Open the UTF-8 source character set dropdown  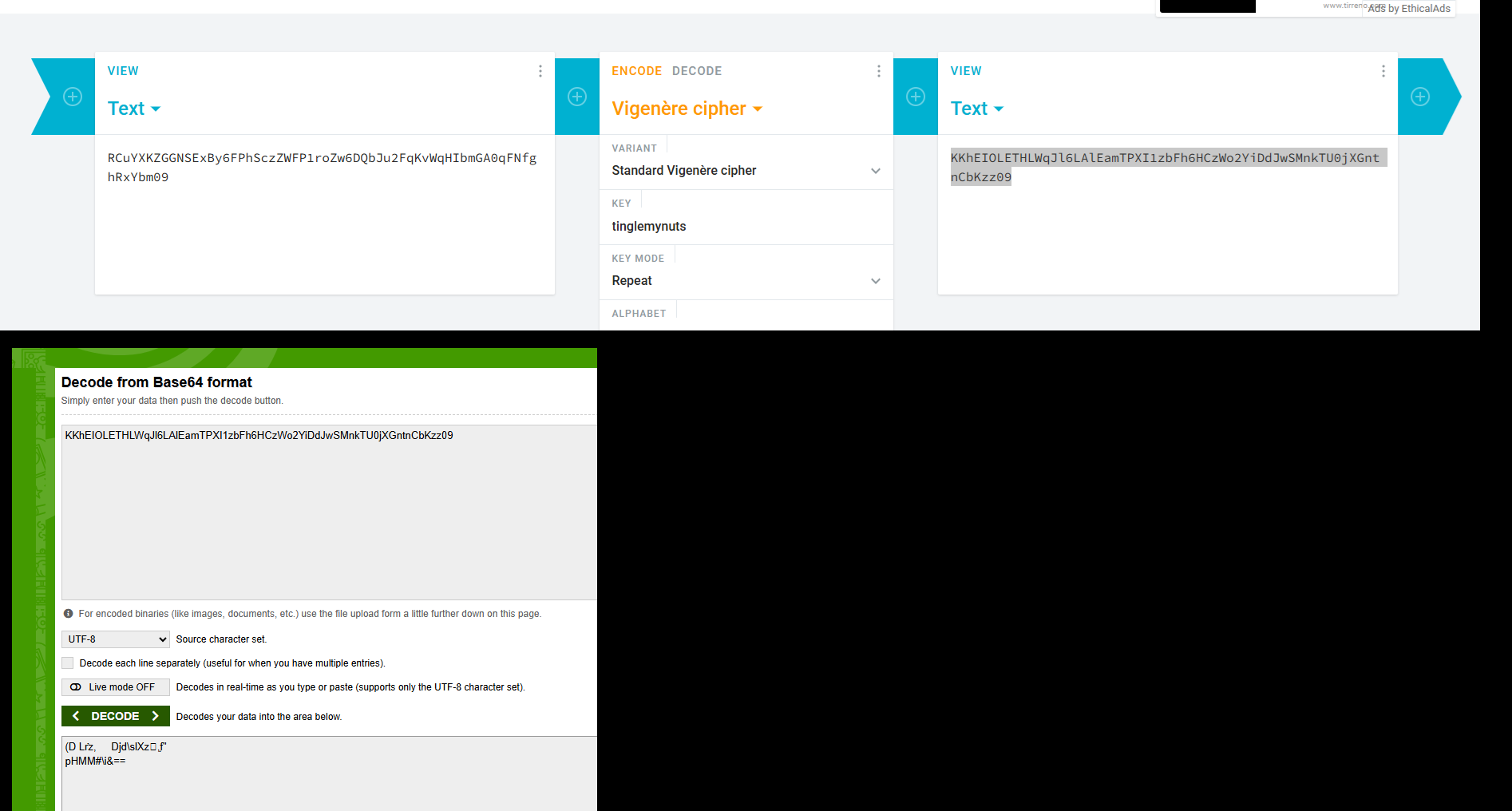tap(116, 639)
